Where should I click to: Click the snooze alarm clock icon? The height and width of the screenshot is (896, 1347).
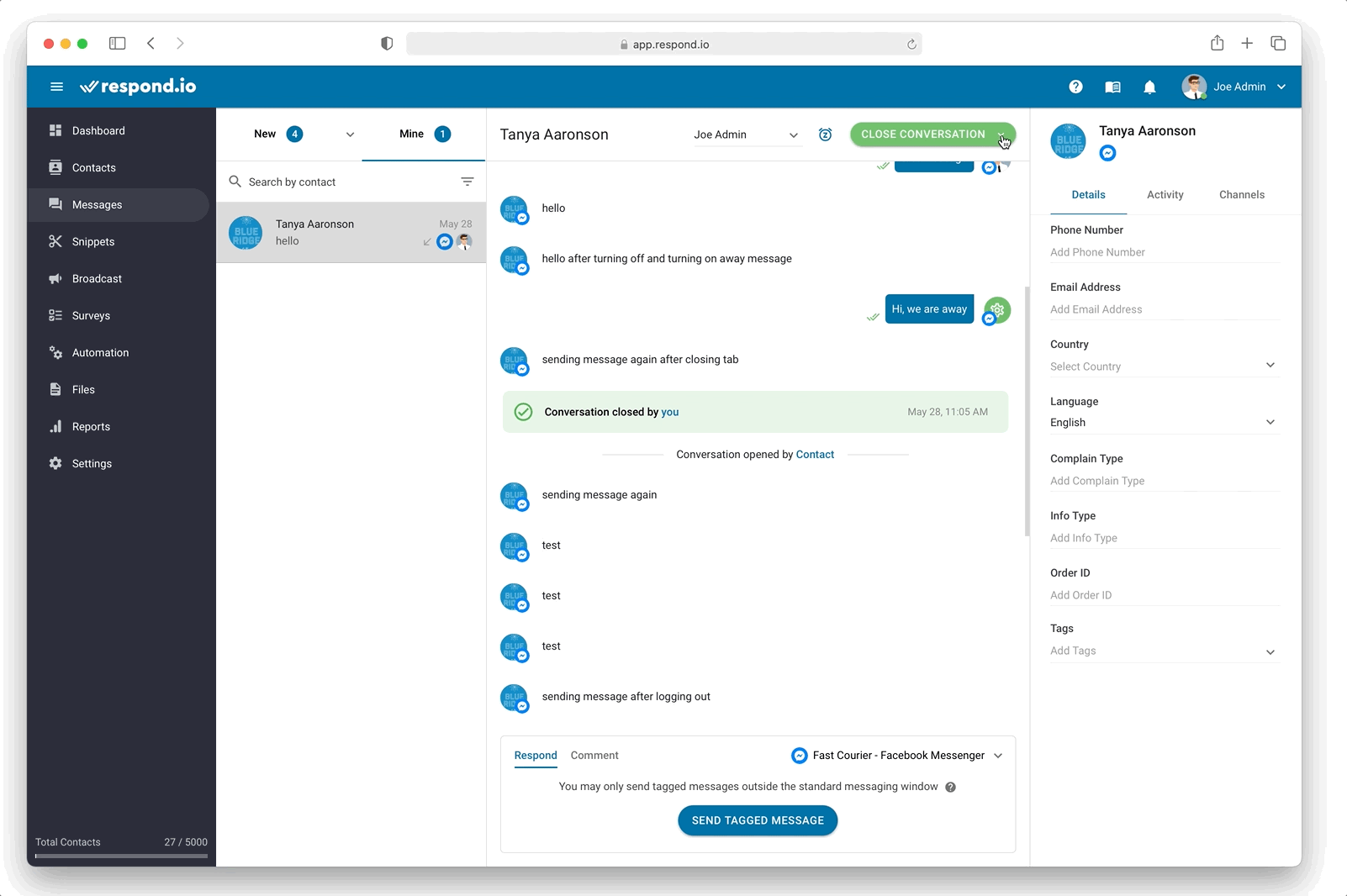(826, 134)
